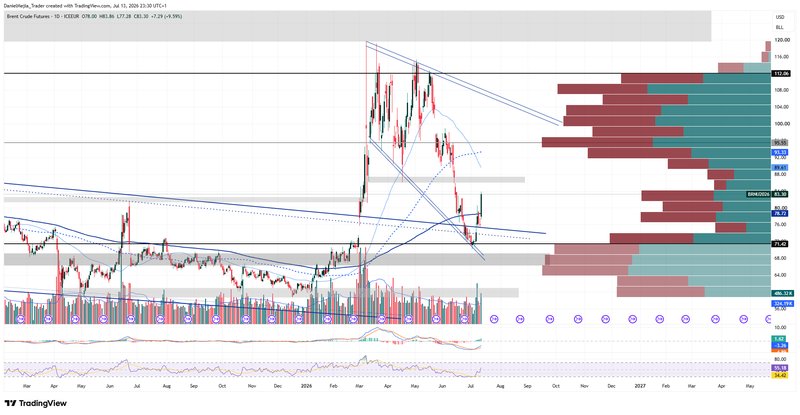
Task: Click the 324.19K volume average label
Action: pyautogui.click(x=782, y=303)
